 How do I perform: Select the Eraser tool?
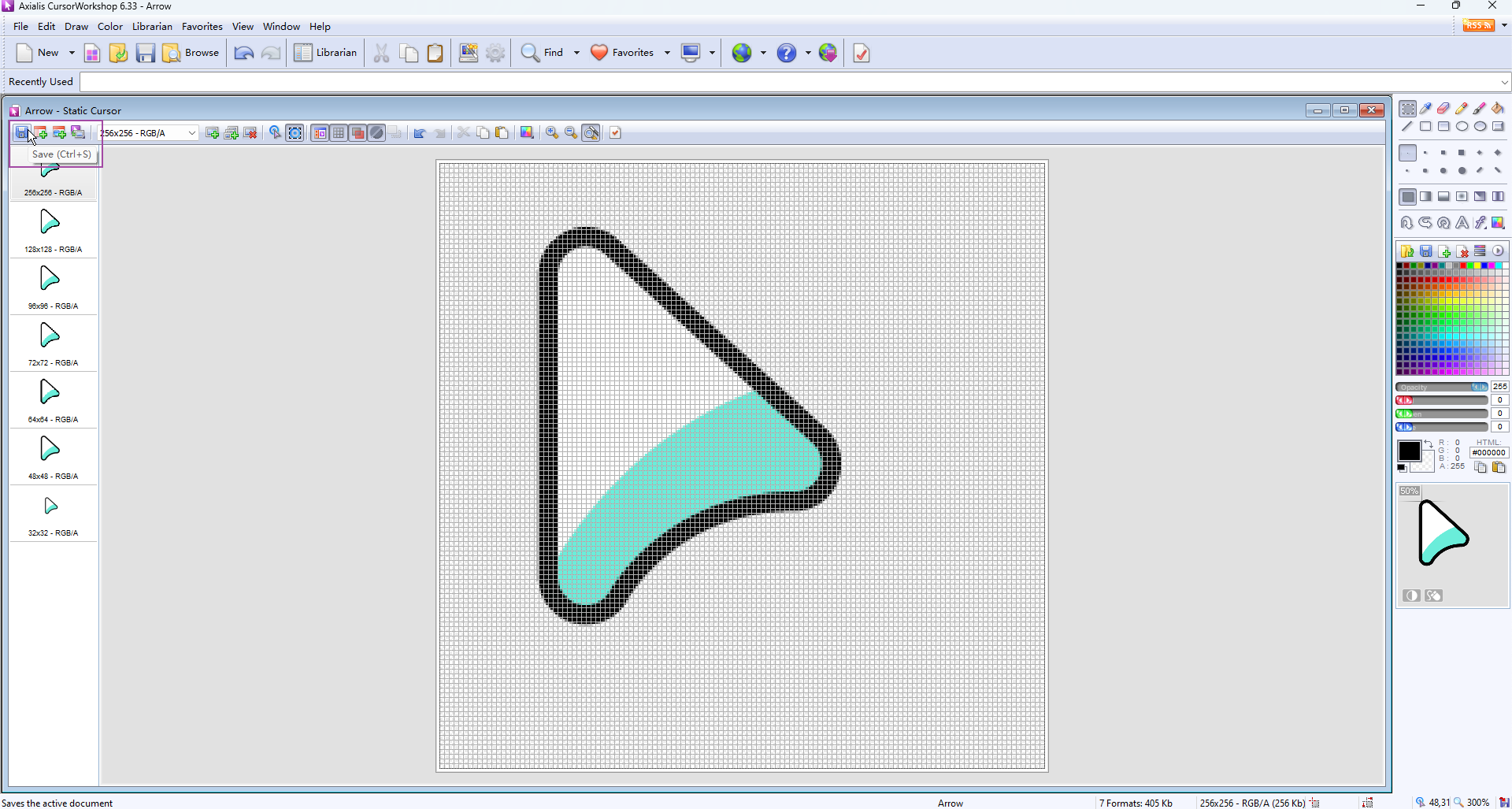(1443, 109)
